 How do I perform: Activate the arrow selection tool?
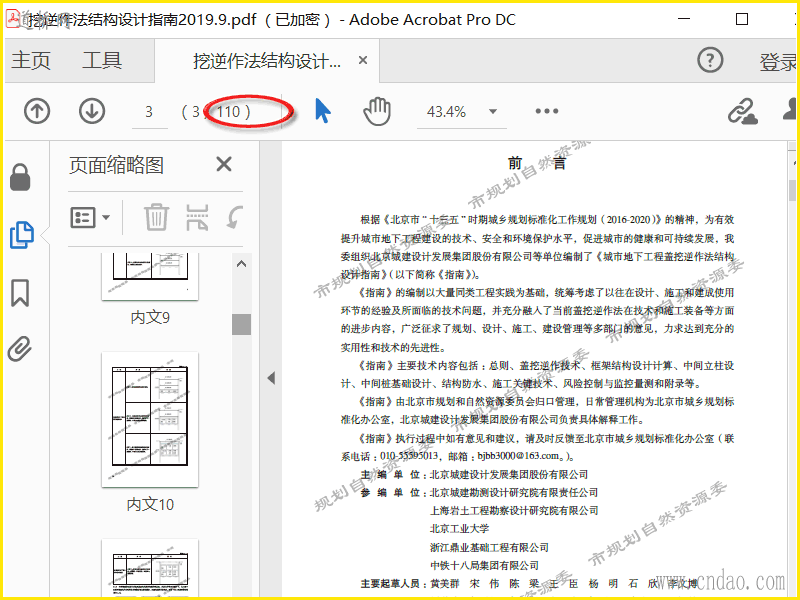323,111
